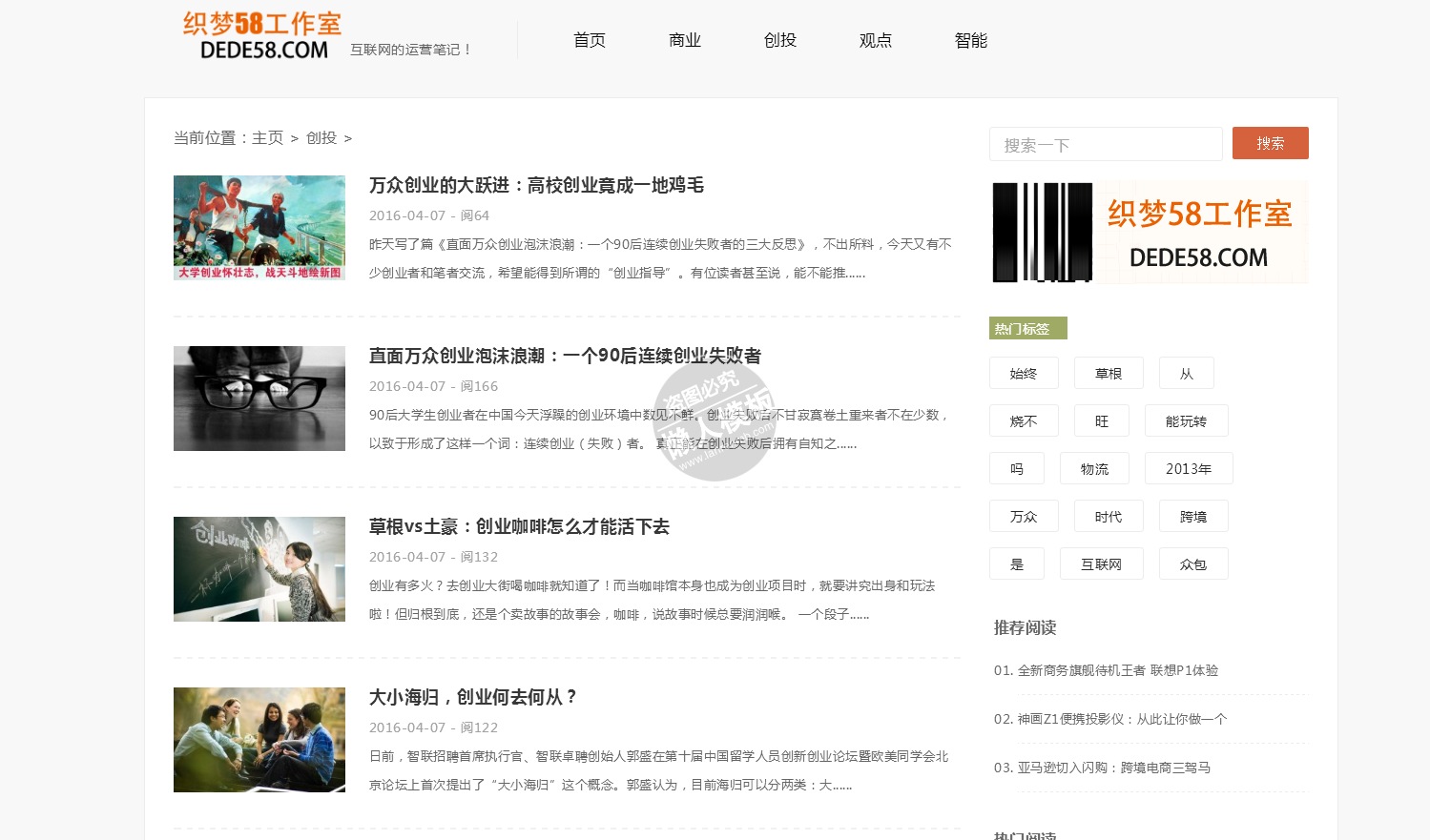
Task: Open the chalkboard teacher article thumbnail
Action: click(259, 569)
